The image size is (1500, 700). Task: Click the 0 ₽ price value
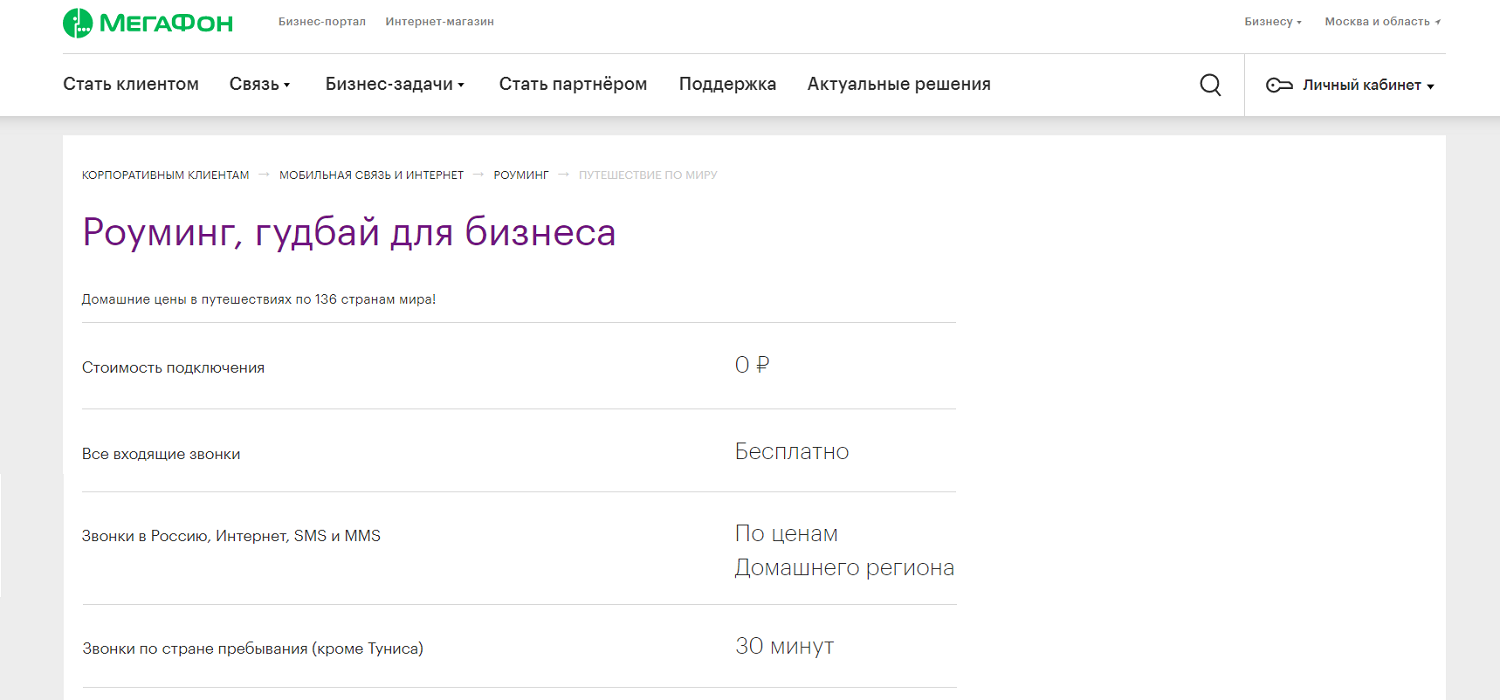pos(752,366)
